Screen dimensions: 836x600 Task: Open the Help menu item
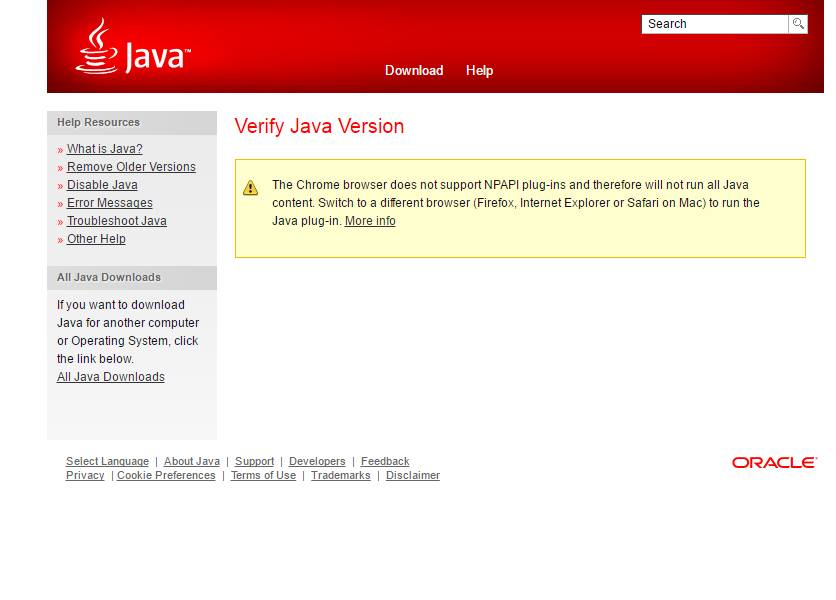(479, 70)
